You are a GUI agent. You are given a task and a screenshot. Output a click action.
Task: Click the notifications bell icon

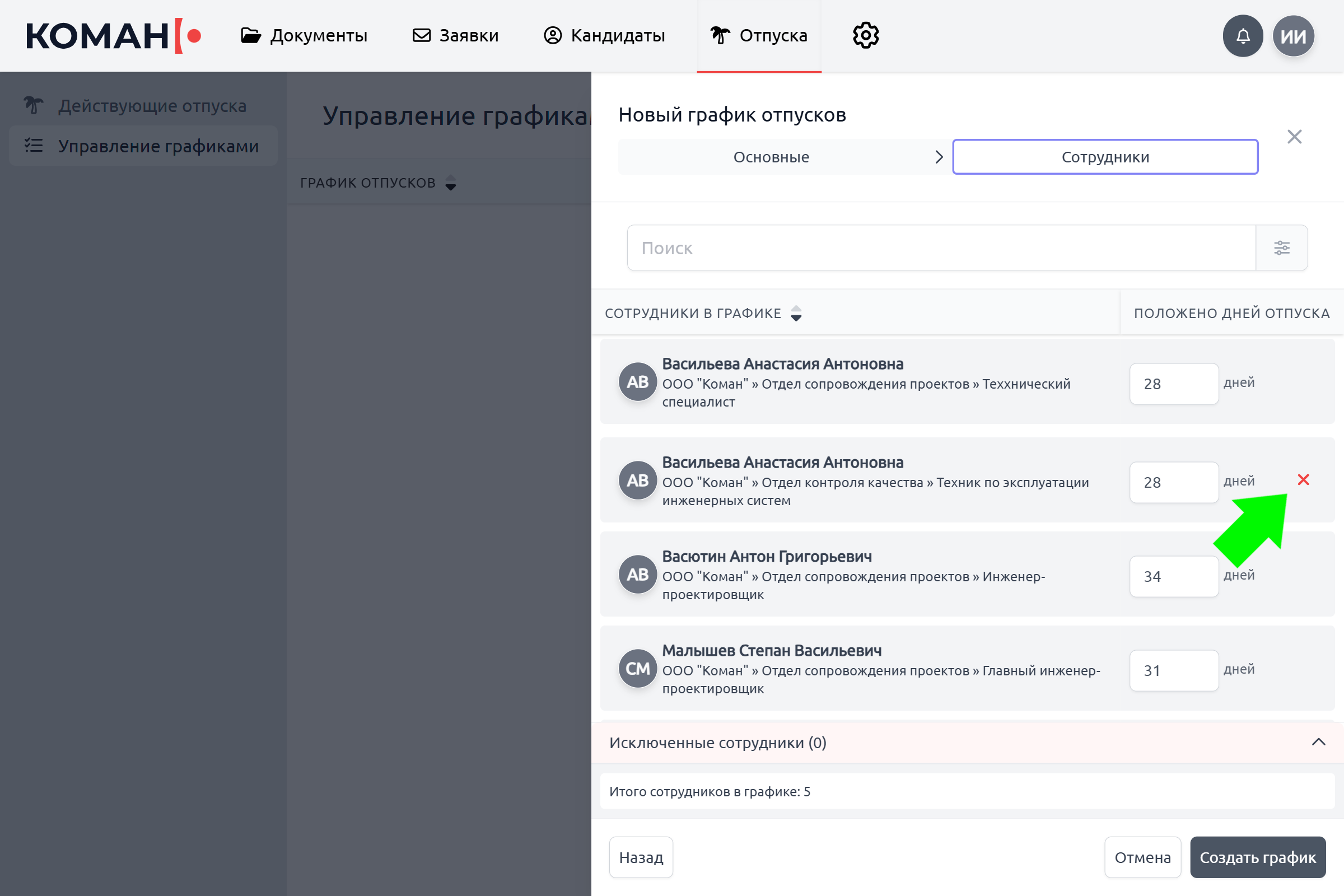point(1242,36)
